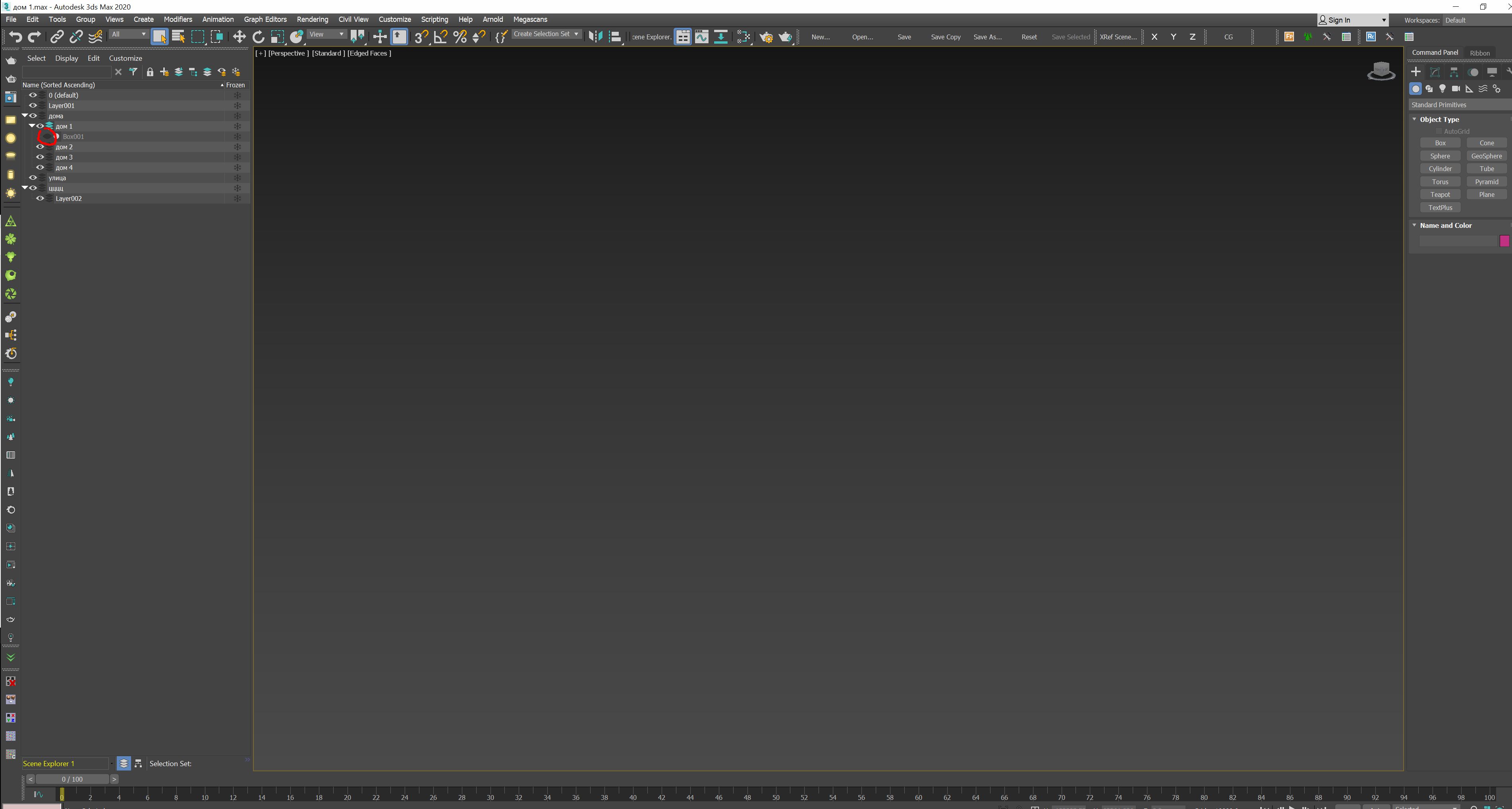Open the Standard Primitives category dropdown
This screenshot has width=1512, height=809.
1460,104
